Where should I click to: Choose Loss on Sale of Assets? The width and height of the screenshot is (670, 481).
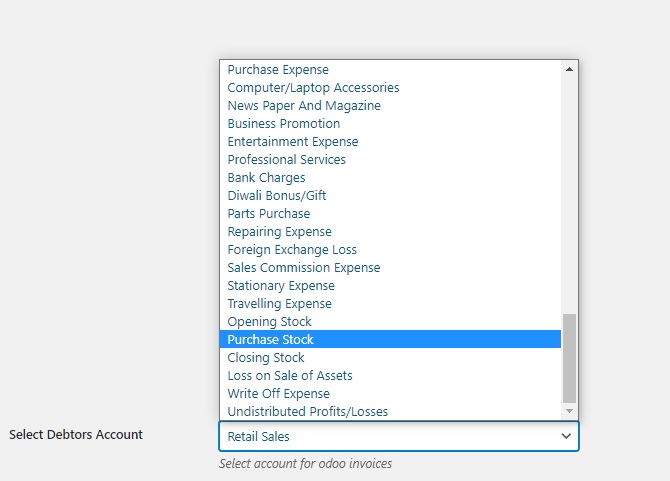pos(390,375)
